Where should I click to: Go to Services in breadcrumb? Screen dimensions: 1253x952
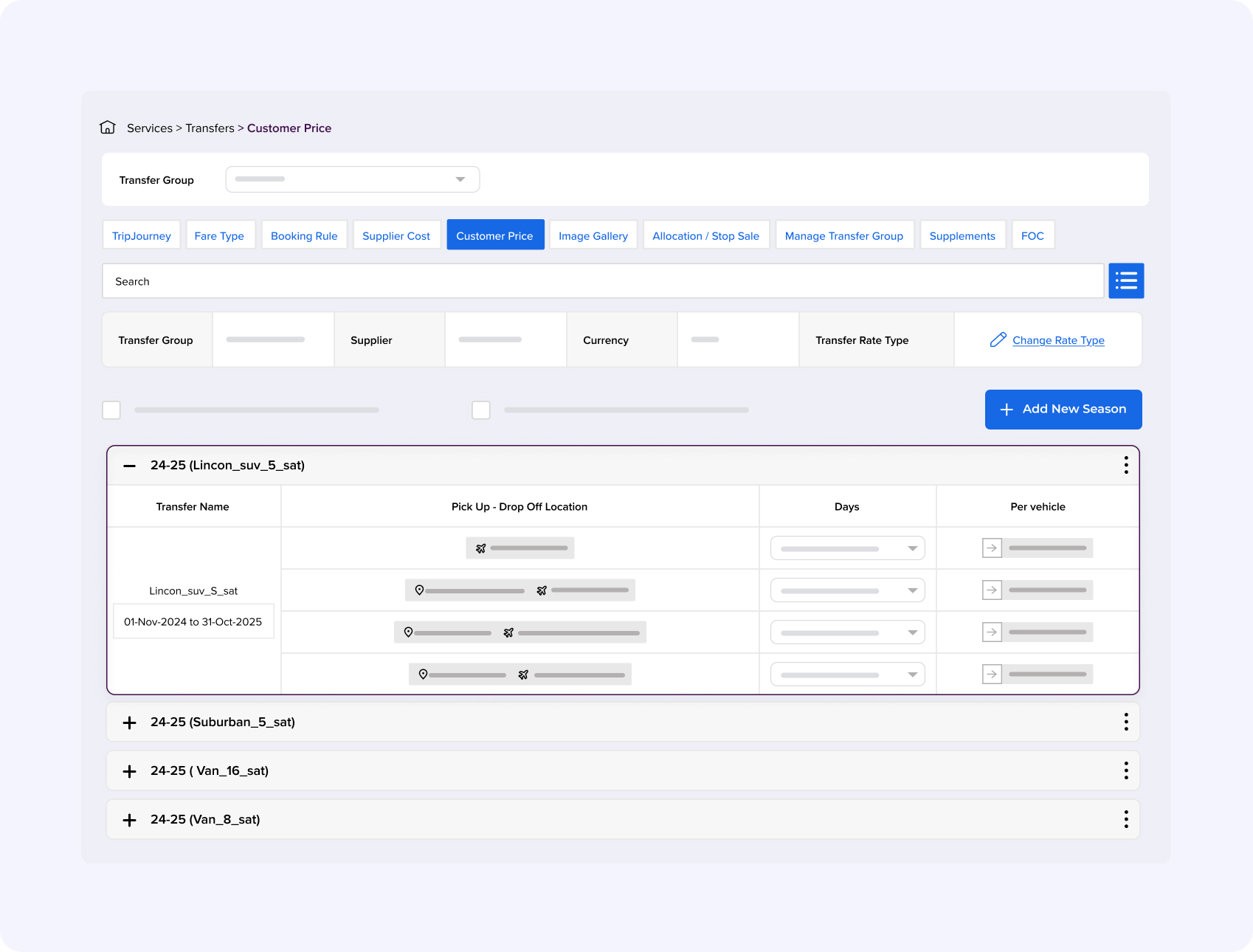[x=150, y=128]
